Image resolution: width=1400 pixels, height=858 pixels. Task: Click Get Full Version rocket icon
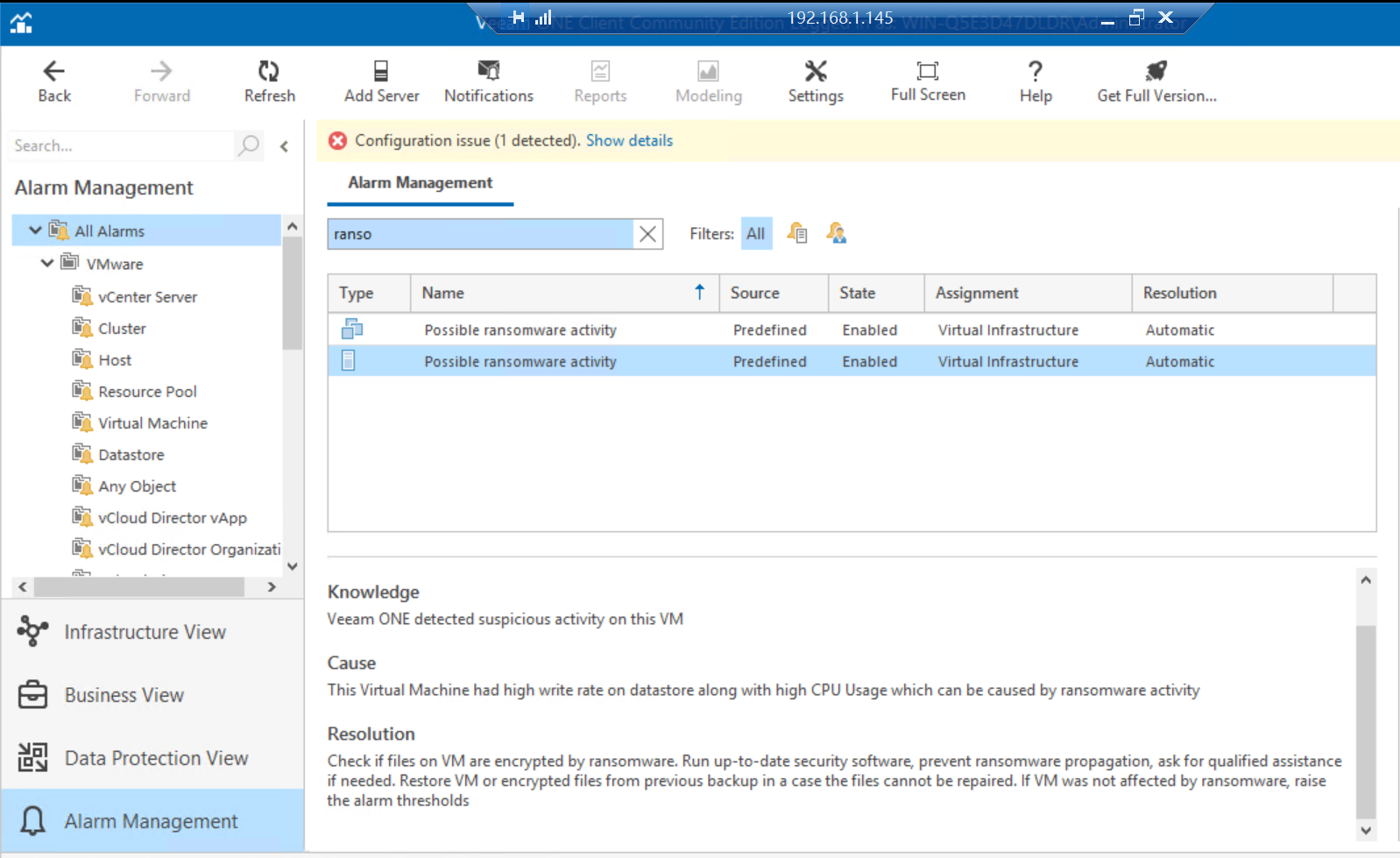1156,70
